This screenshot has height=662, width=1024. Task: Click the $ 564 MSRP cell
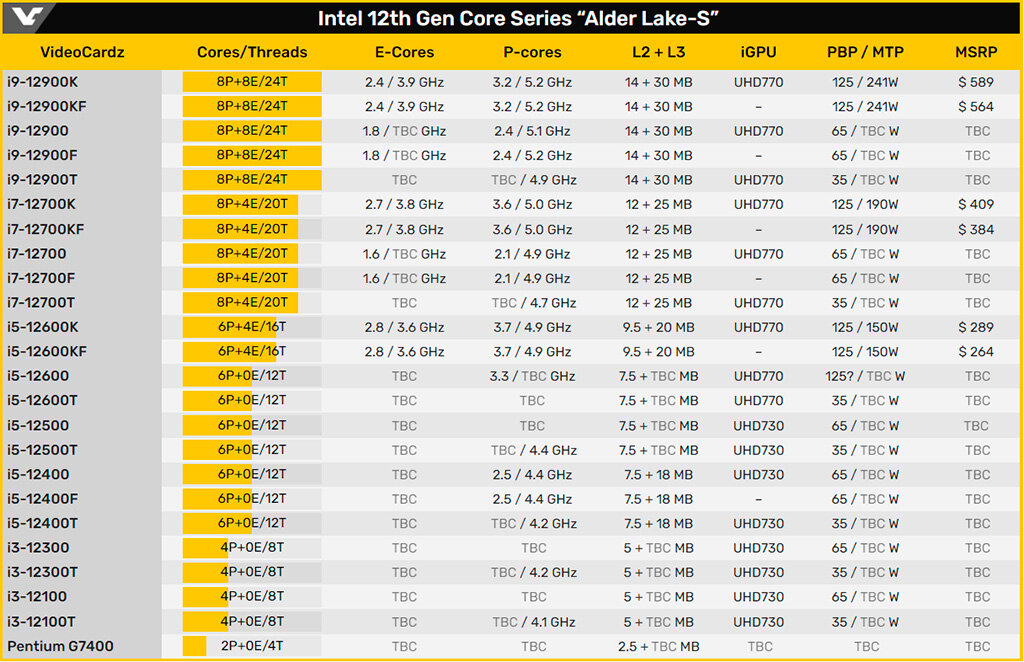point(976,106)
